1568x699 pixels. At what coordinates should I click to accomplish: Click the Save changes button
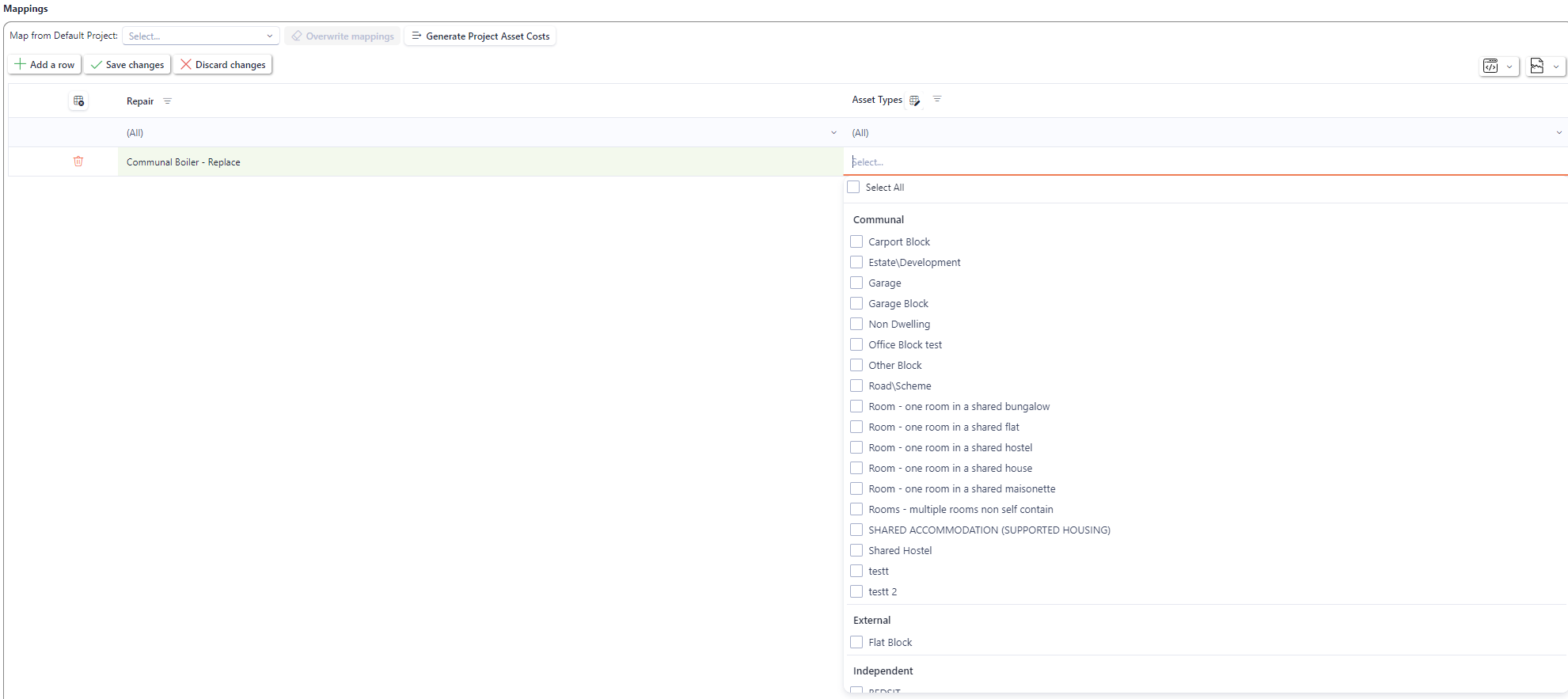tap(127, 65)
